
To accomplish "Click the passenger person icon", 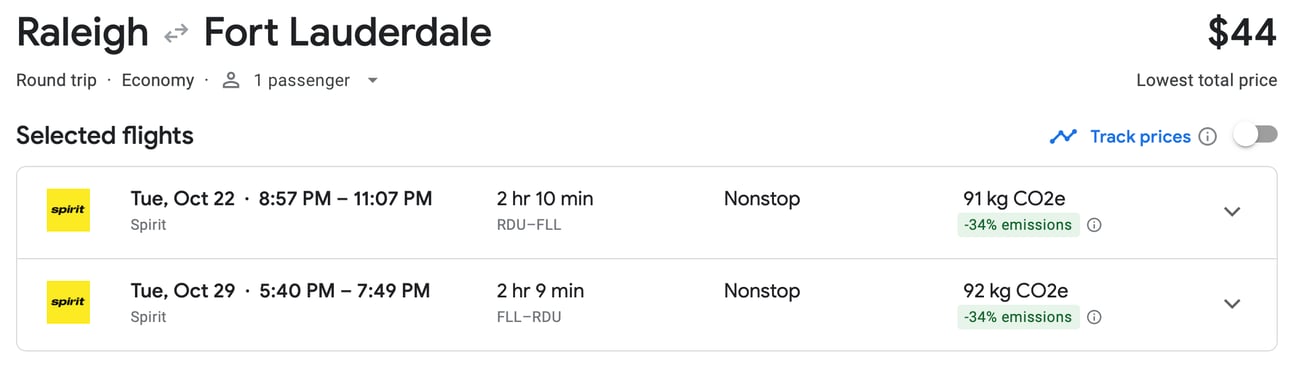I will (x=231, y=80).
